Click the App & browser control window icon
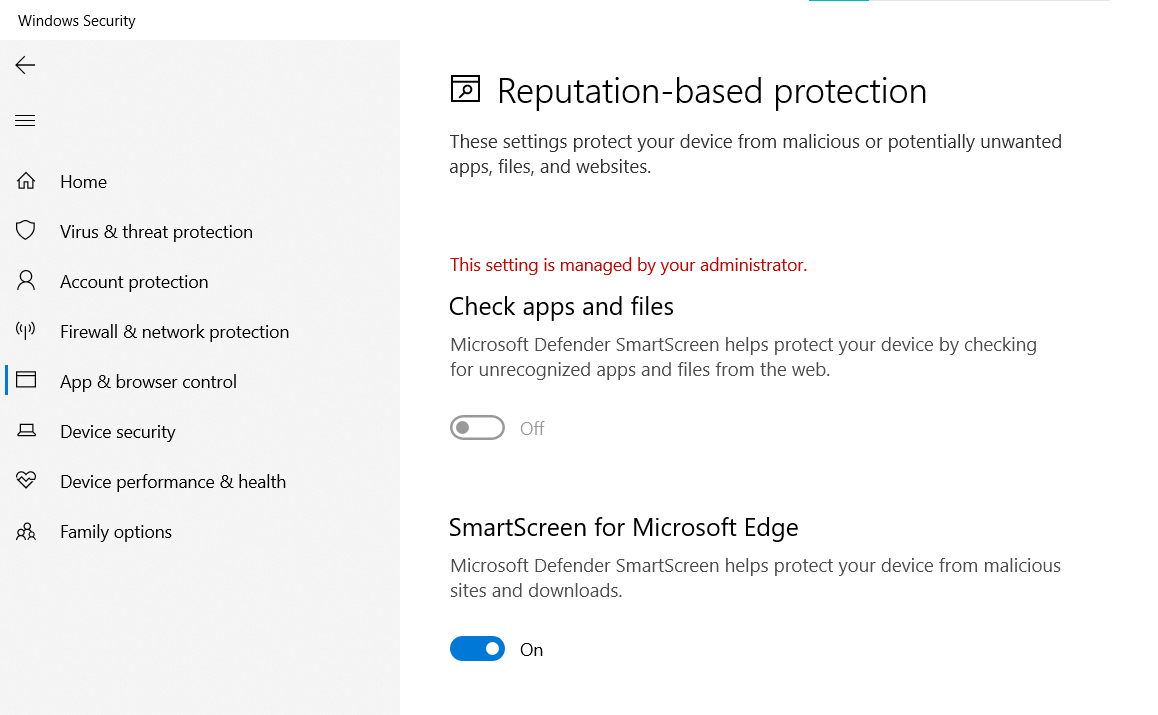This screenshot has height=715, width=1158. pyautogui.click(x=26, y=381)
